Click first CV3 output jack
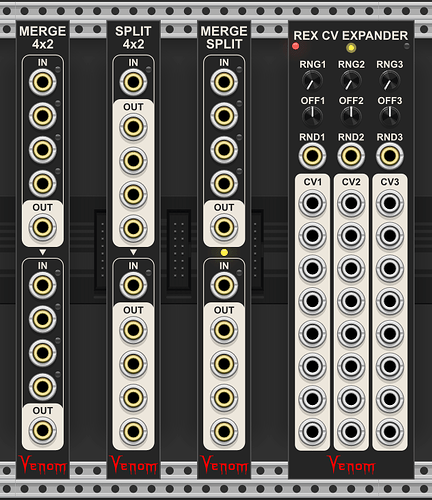The height and width of the screenshot is (500, 432). coord(390,203)
